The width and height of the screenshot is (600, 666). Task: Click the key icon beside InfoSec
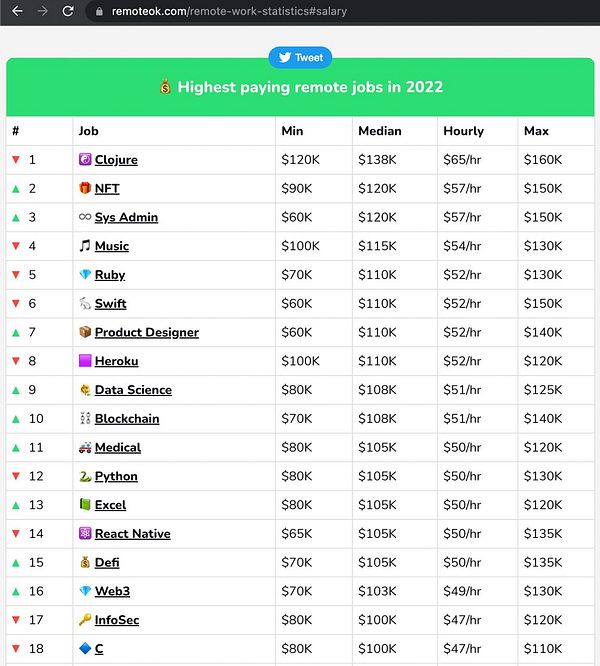tap(85, 620)
